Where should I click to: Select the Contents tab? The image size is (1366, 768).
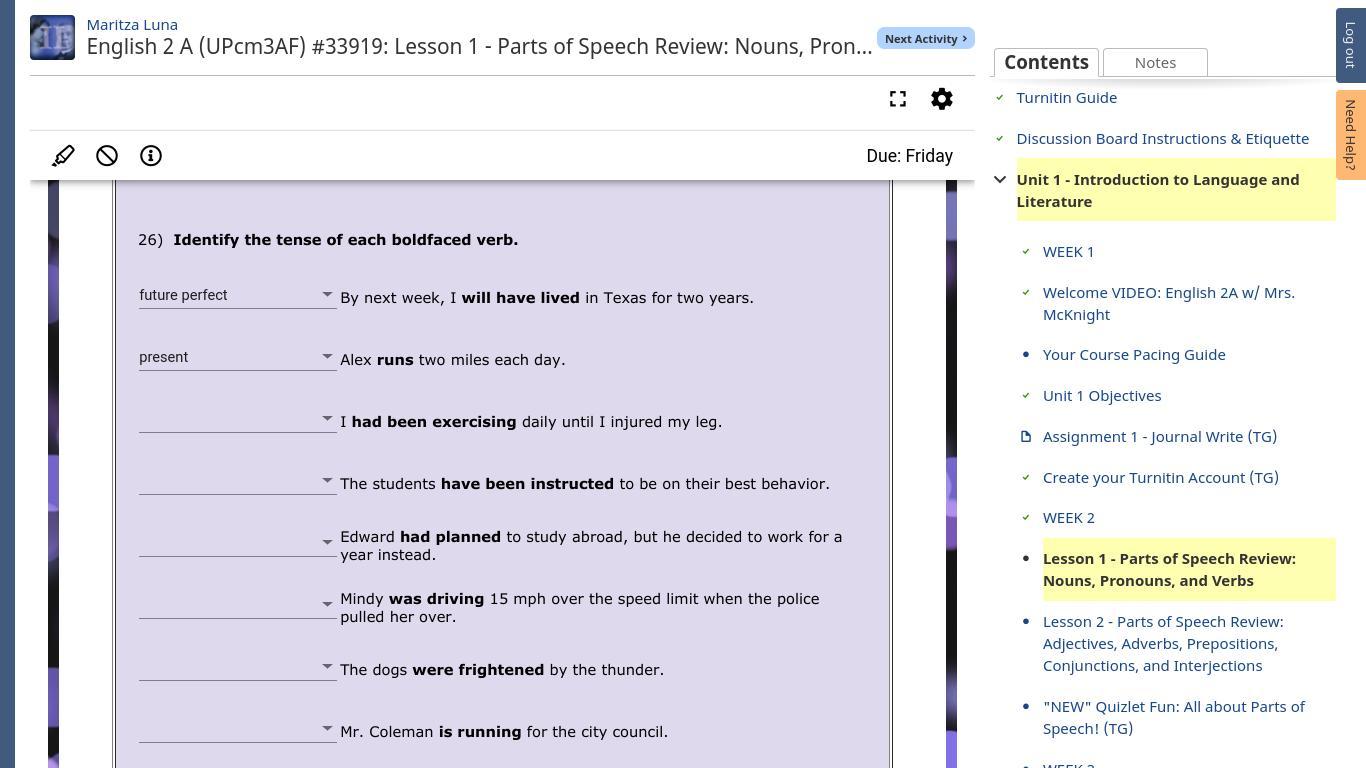(1046, 62)
